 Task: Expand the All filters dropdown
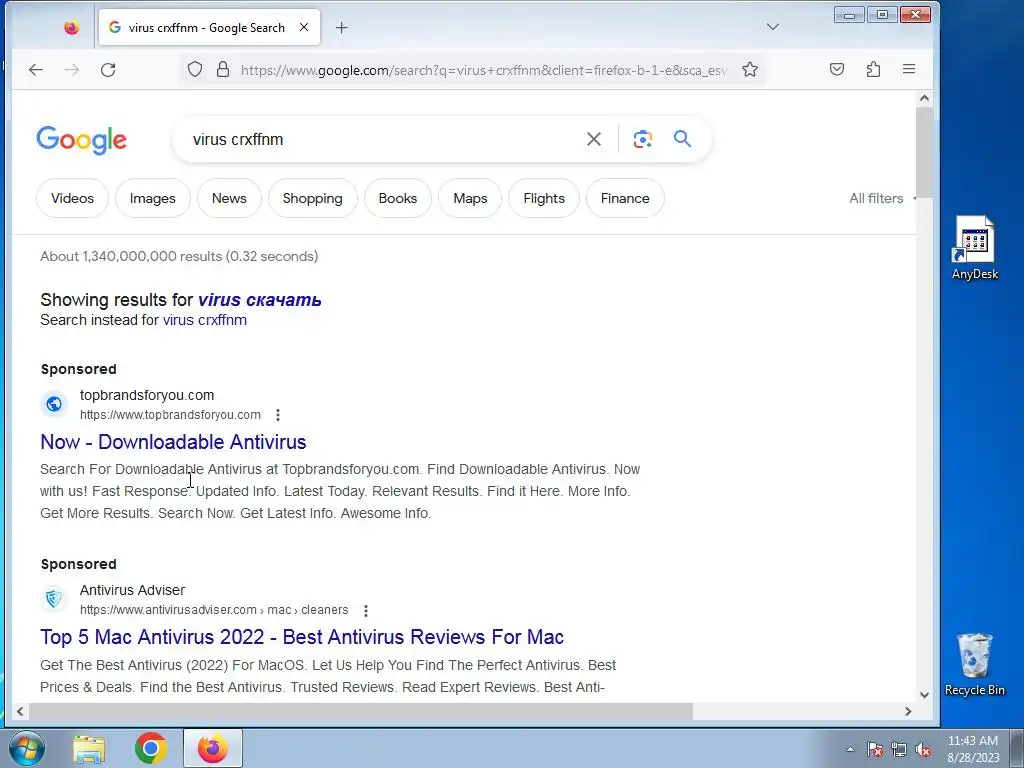[x=882, y=198]
